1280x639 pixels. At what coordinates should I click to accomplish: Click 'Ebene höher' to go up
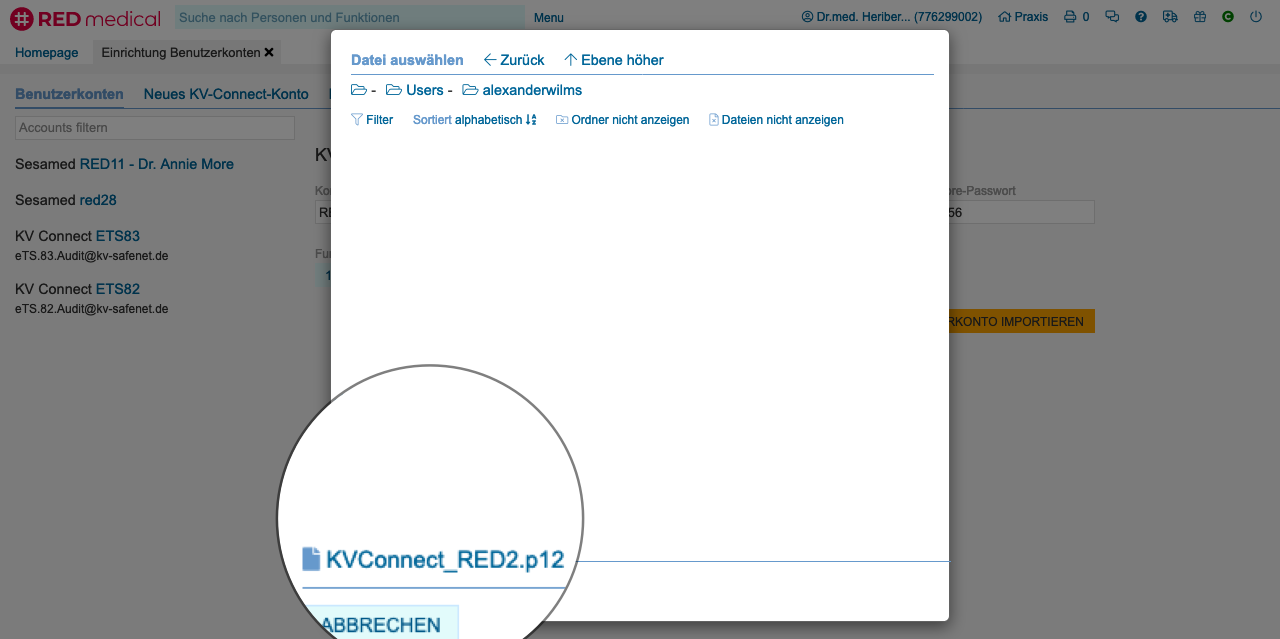[614, 60]
